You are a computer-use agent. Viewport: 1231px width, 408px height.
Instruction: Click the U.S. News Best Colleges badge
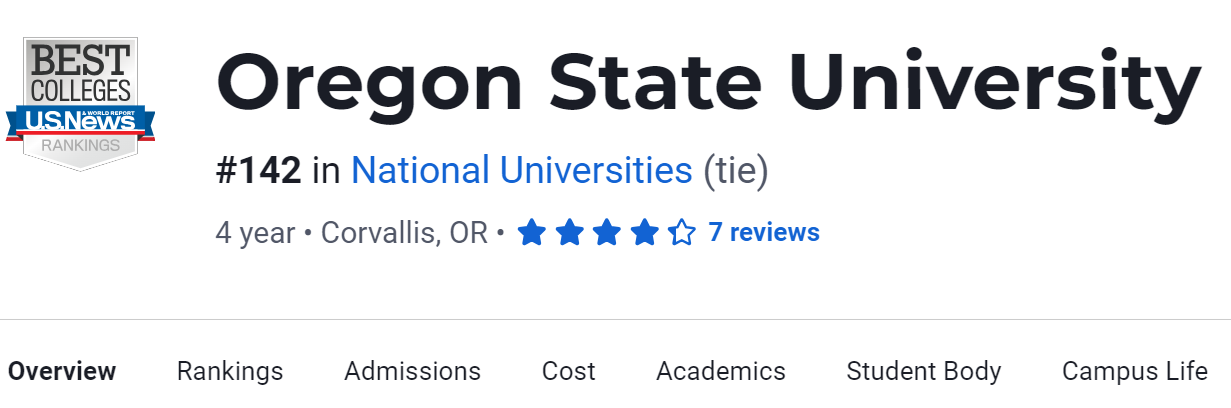coord(80,104)
